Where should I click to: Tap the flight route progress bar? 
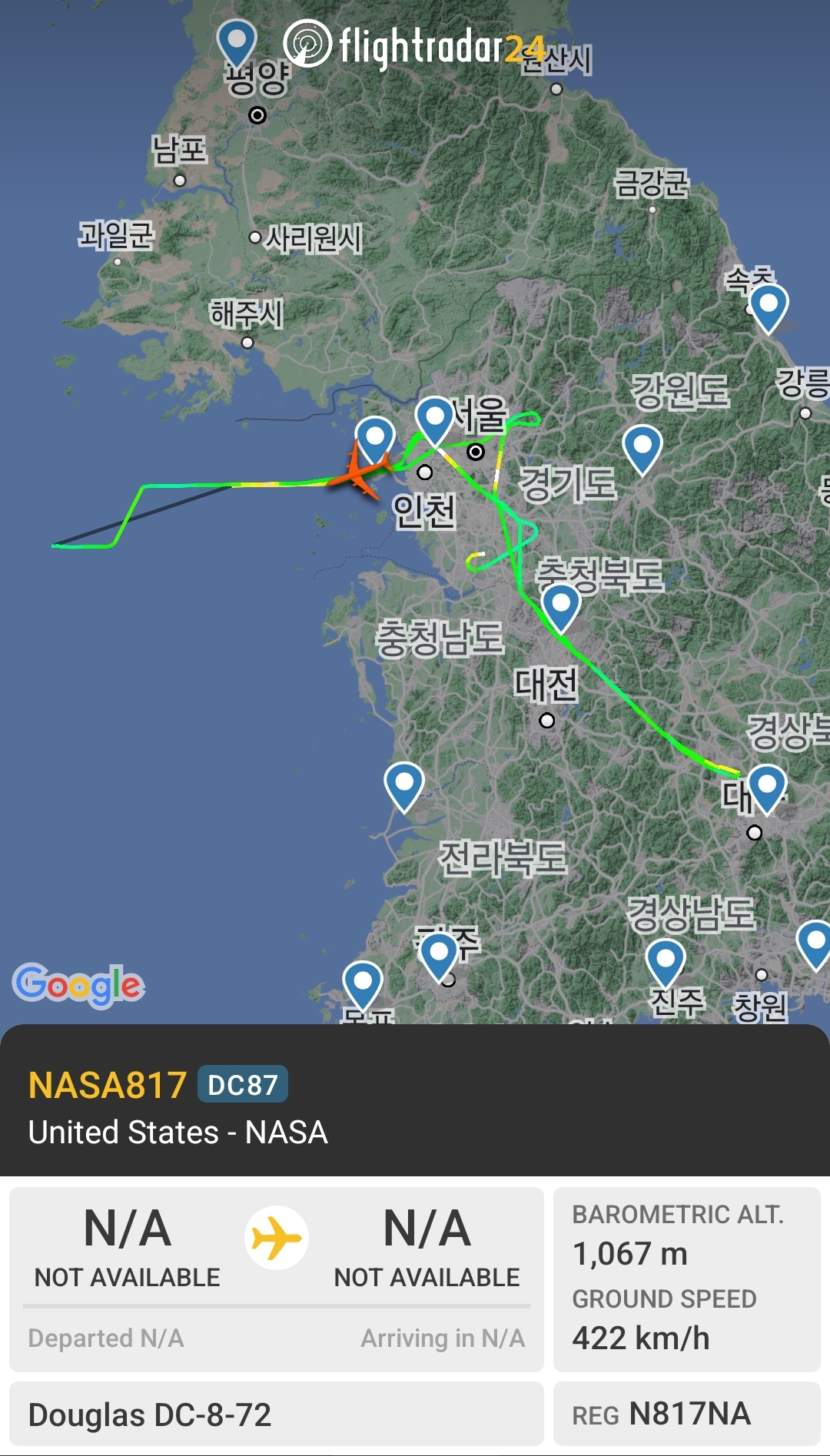coord(277,1305)
